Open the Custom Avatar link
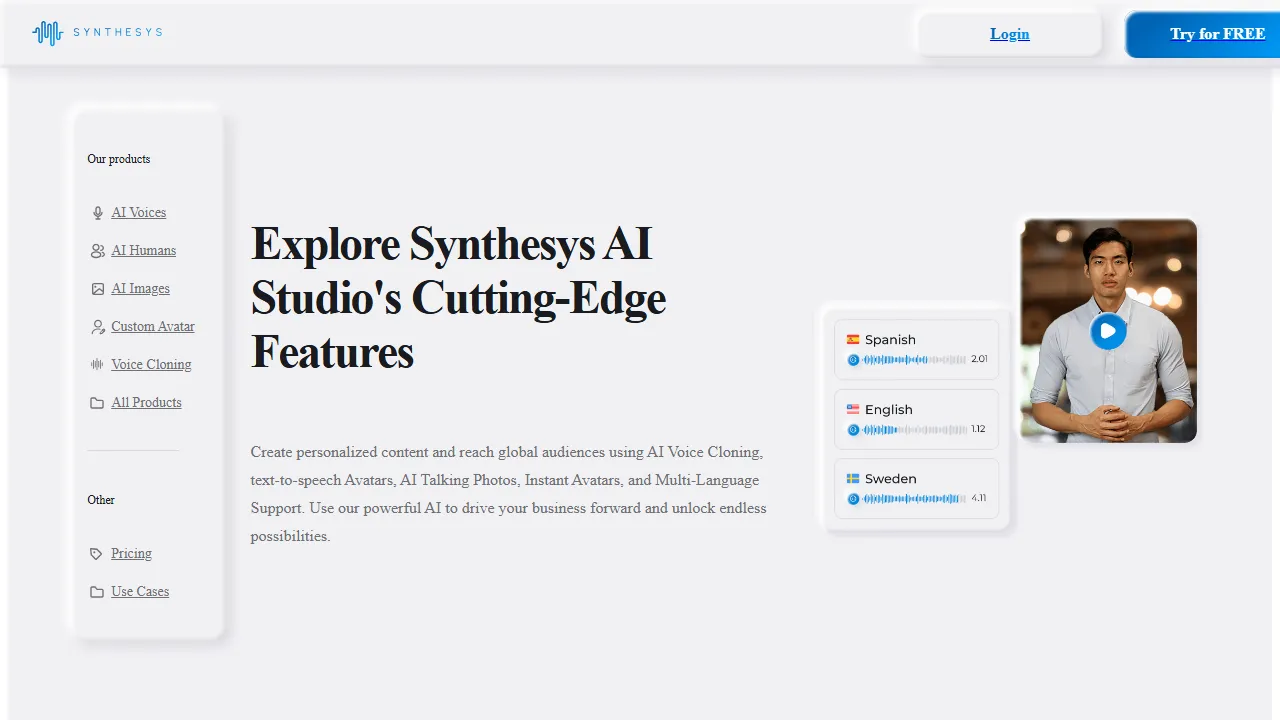This screenshot has height=720, width=1280. point(153,327)
